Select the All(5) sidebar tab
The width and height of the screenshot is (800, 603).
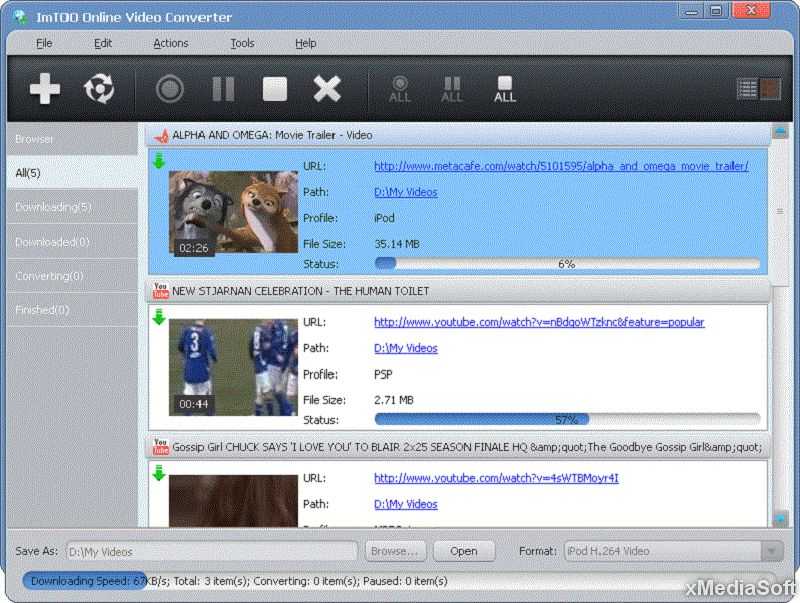click(72, 173)
